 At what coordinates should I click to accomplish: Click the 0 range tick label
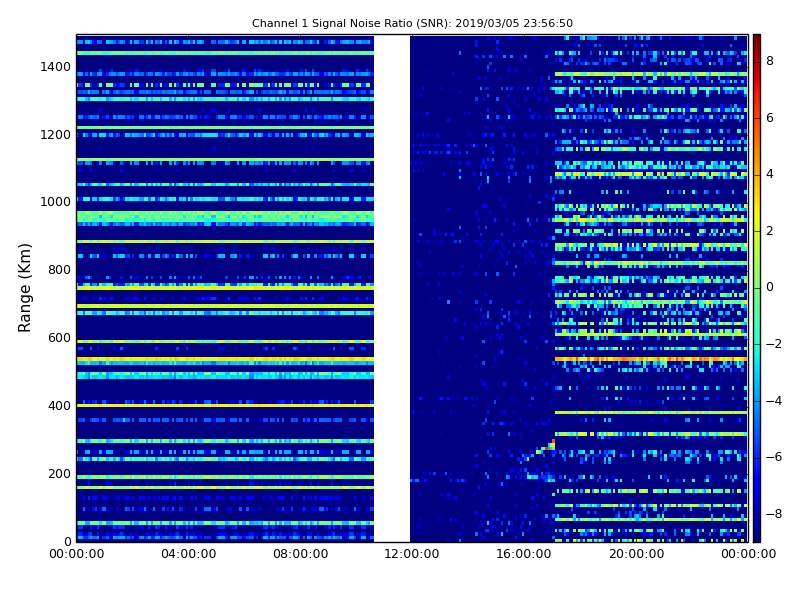tap(67, 541)
